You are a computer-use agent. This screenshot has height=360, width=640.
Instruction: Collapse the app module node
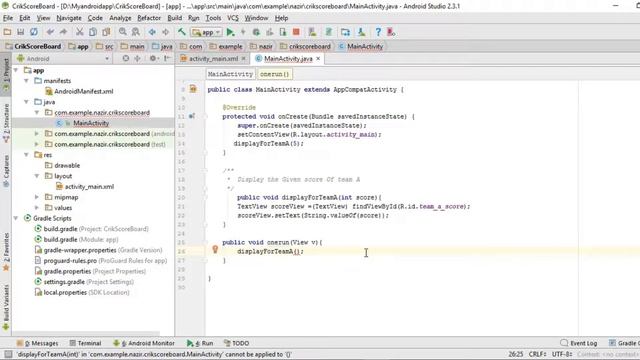[16, 70]
